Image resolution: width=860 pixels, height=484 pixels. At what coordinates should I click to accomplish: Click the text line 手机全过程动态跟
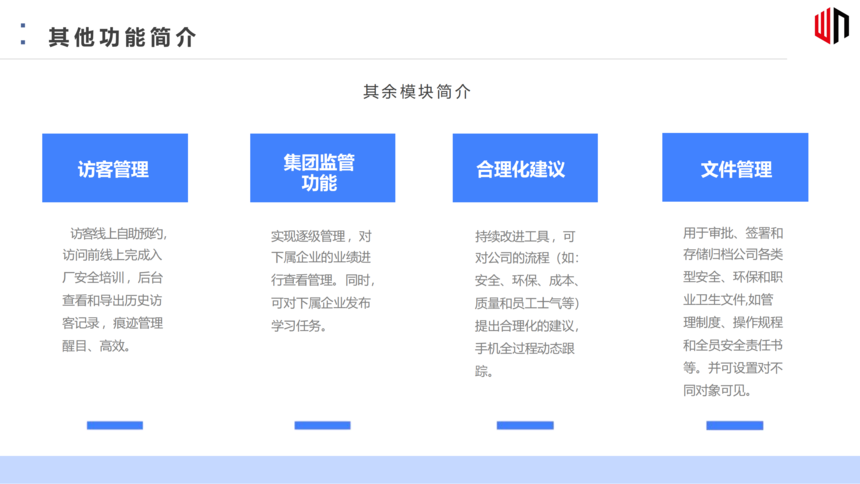coord(524,348)
